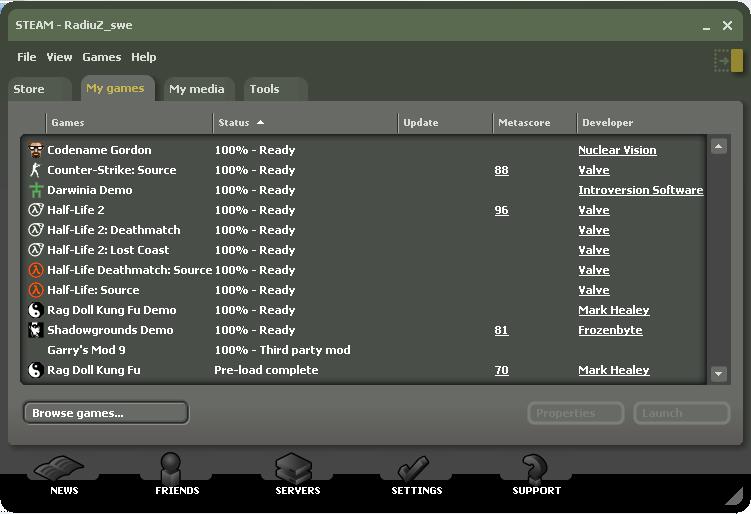
Task: Open Steam Settings
Action: pyautogui.click(x=416, y=475)
